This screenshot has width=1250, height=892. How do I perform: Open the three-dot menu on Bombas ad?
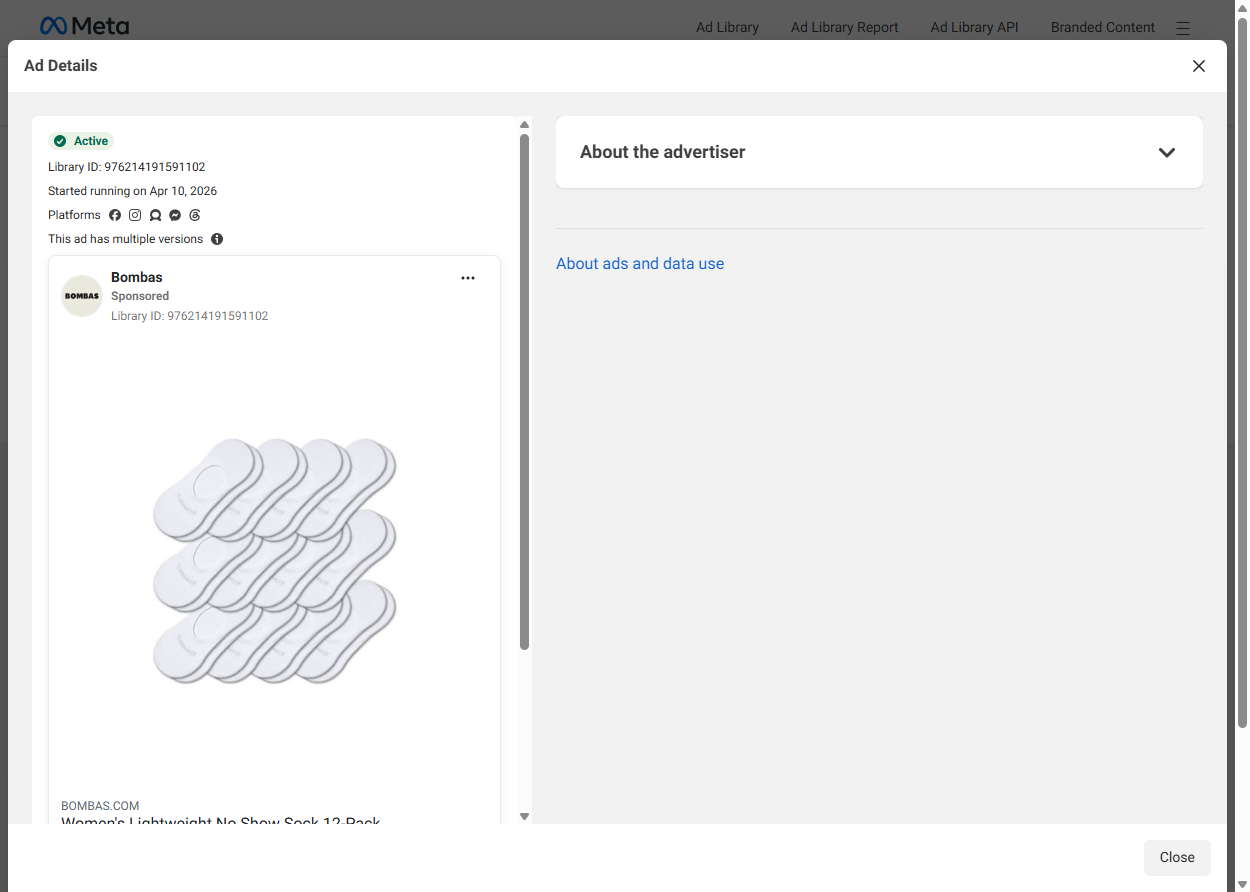[x=468, y=278]
